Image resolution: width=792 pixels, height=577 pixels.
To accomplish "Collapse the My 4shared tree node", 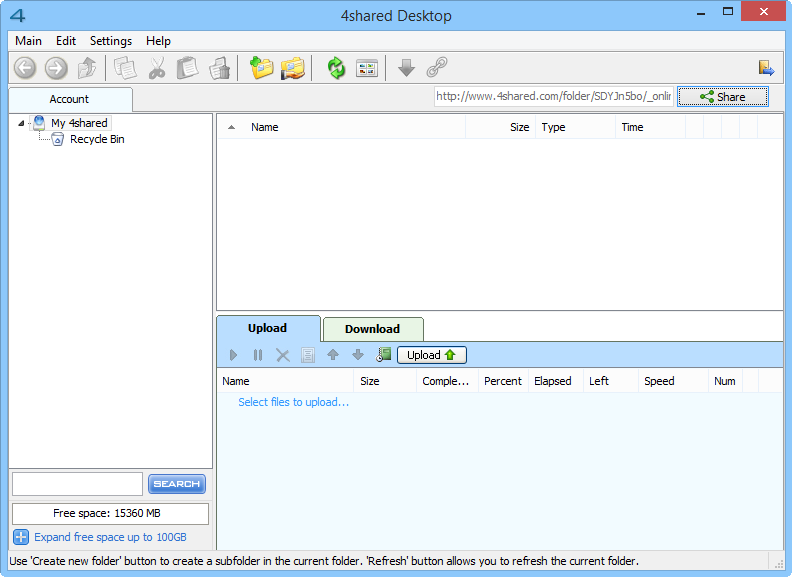I will tap(21, 123).
